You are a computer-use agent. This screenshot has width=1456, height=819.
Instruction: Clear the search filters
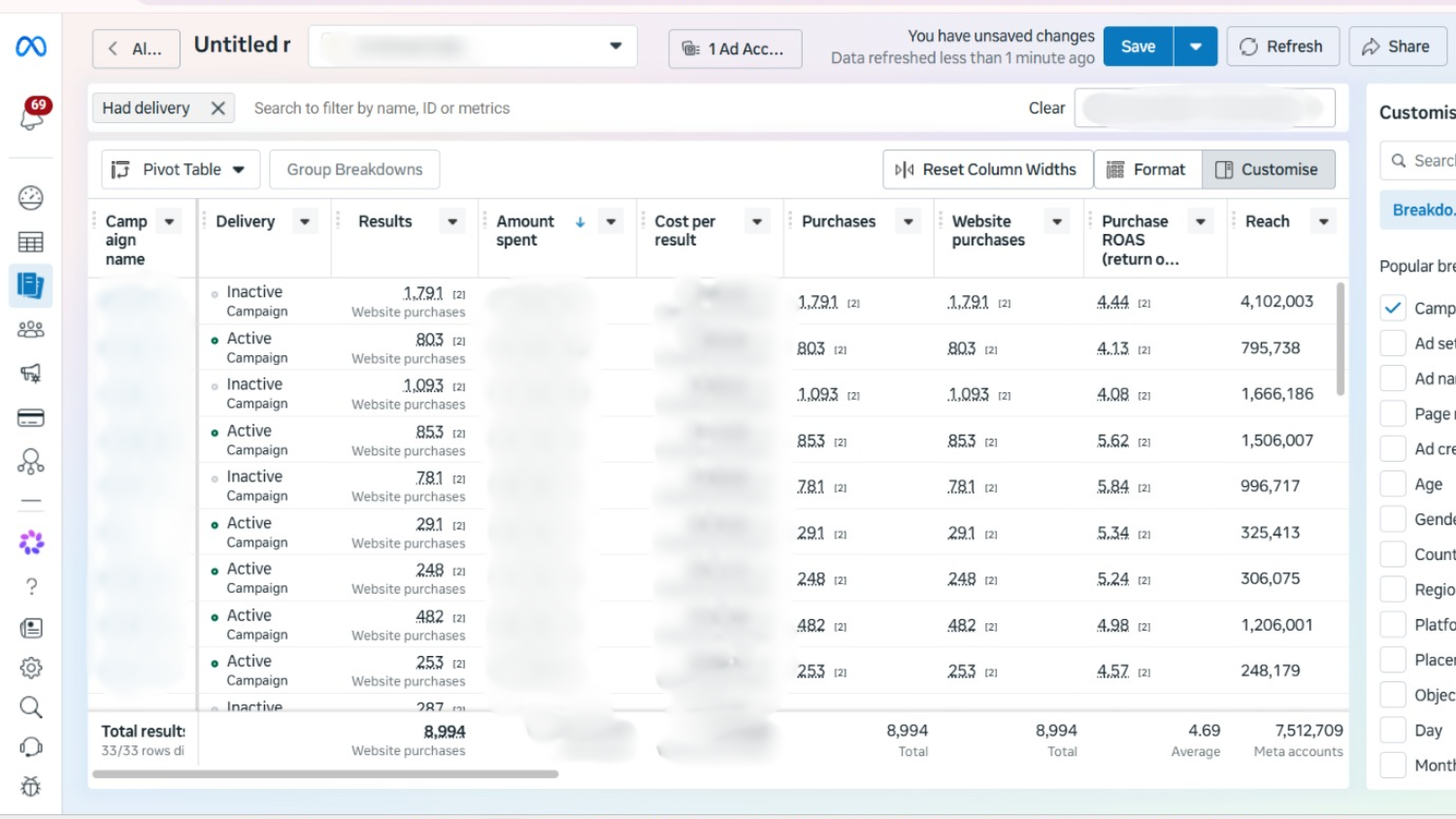[x=1046, y=108]
